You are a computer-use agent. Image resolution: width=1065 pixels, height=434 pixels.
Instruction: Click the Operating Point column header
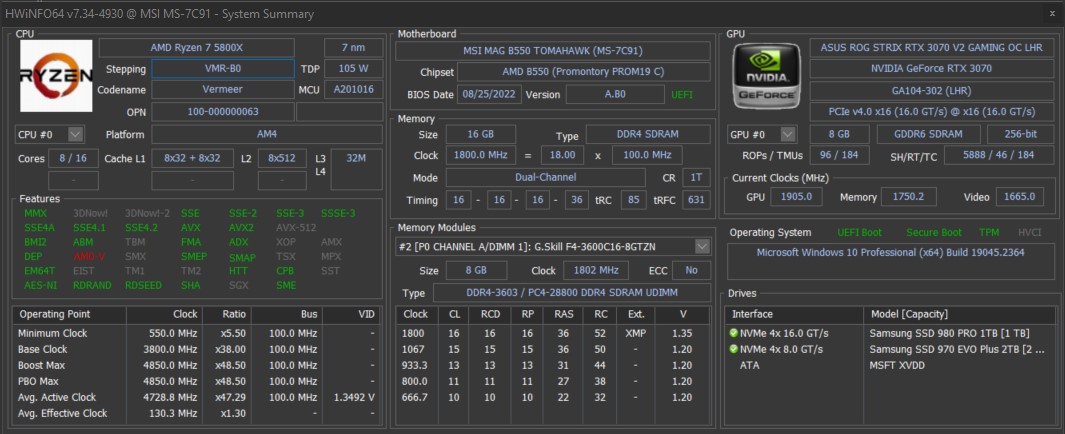[x=69, y=314]
